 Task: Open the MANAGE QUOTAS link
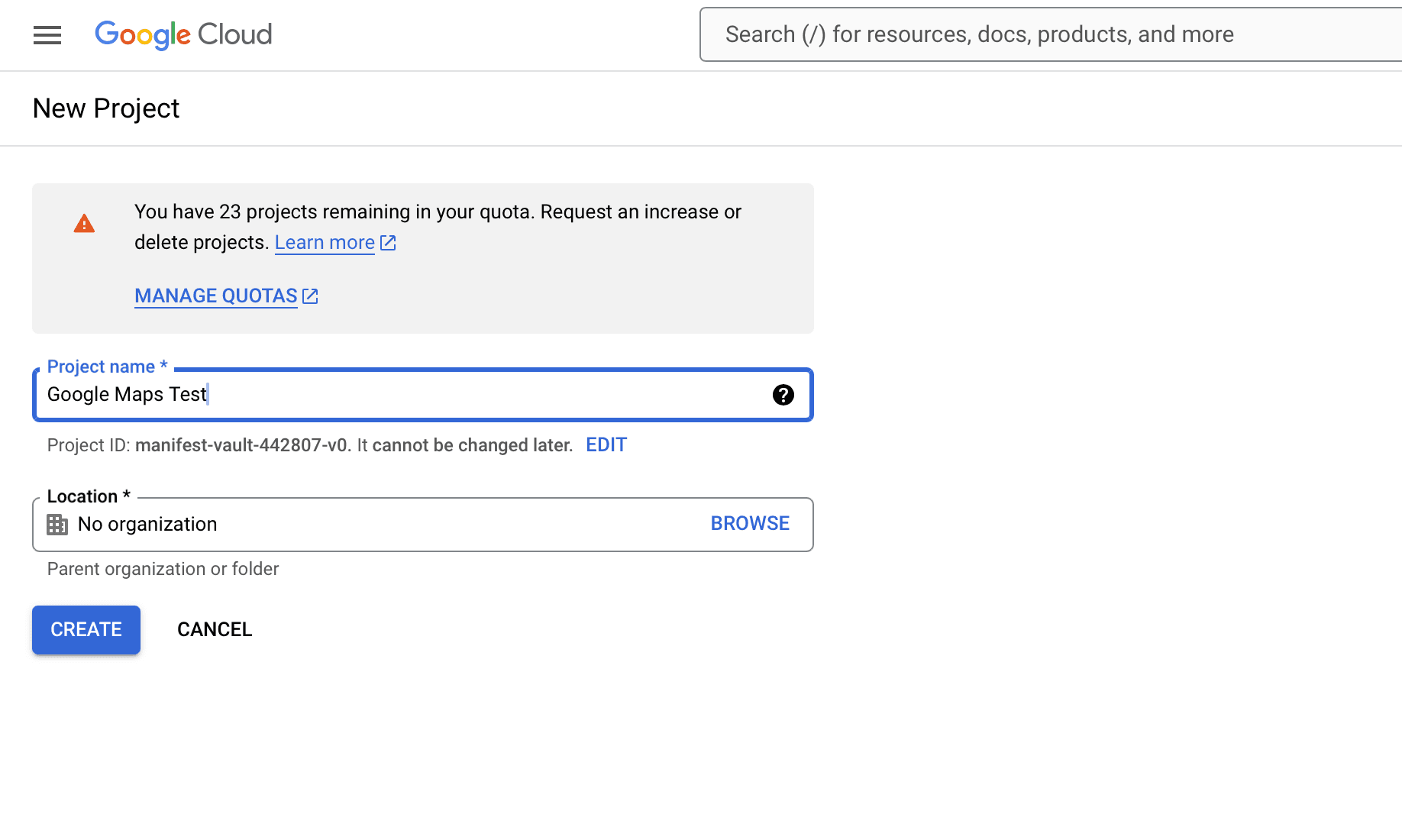point(216,296)
